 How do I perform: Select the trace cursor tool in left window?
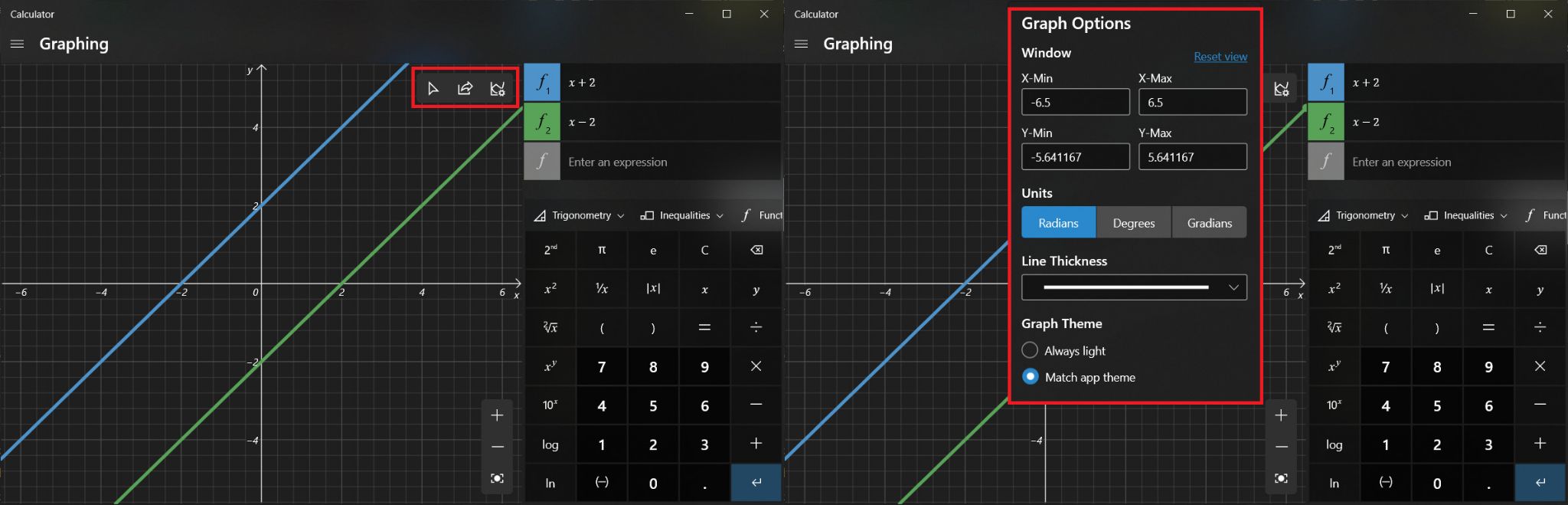pyautogui.click(x=433, y=88)
